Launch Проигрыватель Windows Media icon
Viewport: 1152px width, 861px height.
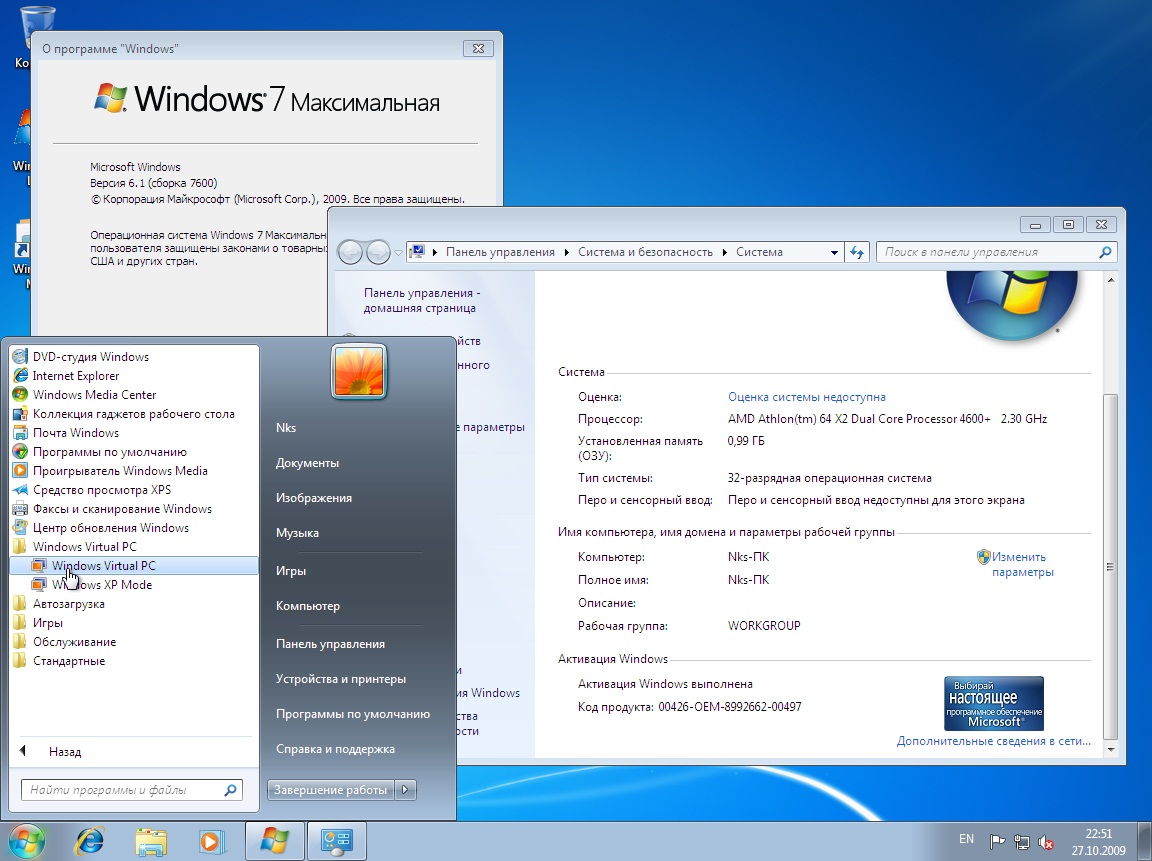(x=21, y=471)
